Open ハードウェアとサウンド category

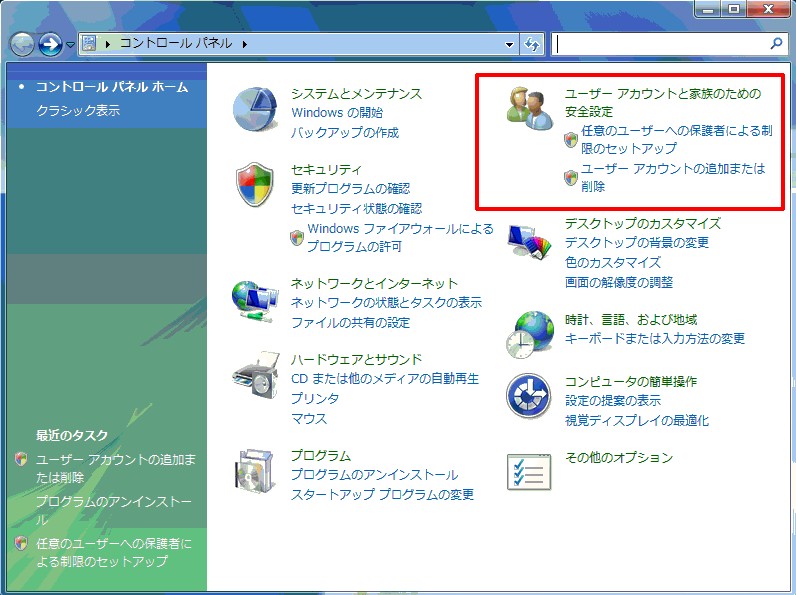pos(356,359)
